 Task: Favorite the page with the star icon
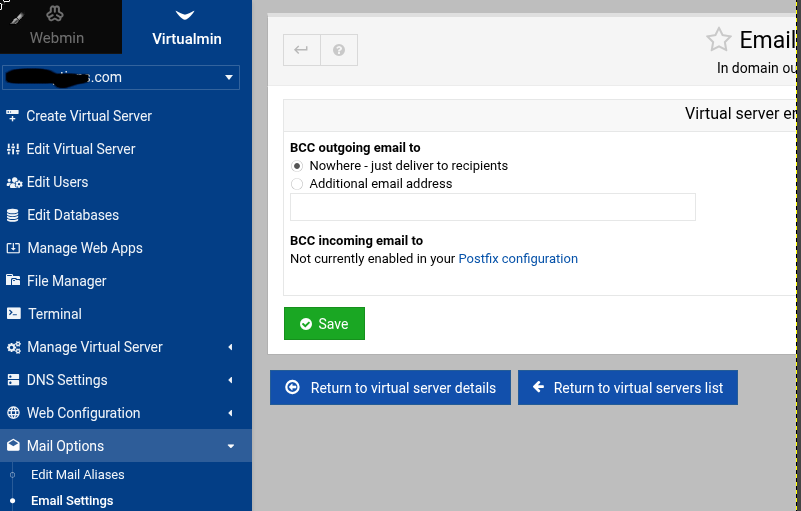719,40
